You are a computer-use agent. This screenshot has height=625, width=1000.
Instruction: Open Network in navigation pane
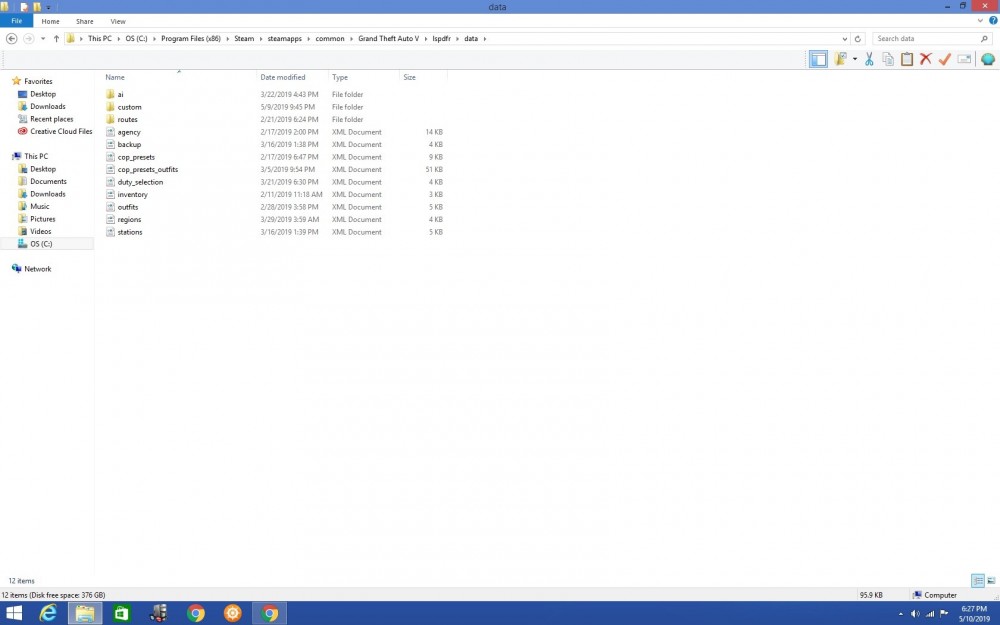tap(37, 268)
